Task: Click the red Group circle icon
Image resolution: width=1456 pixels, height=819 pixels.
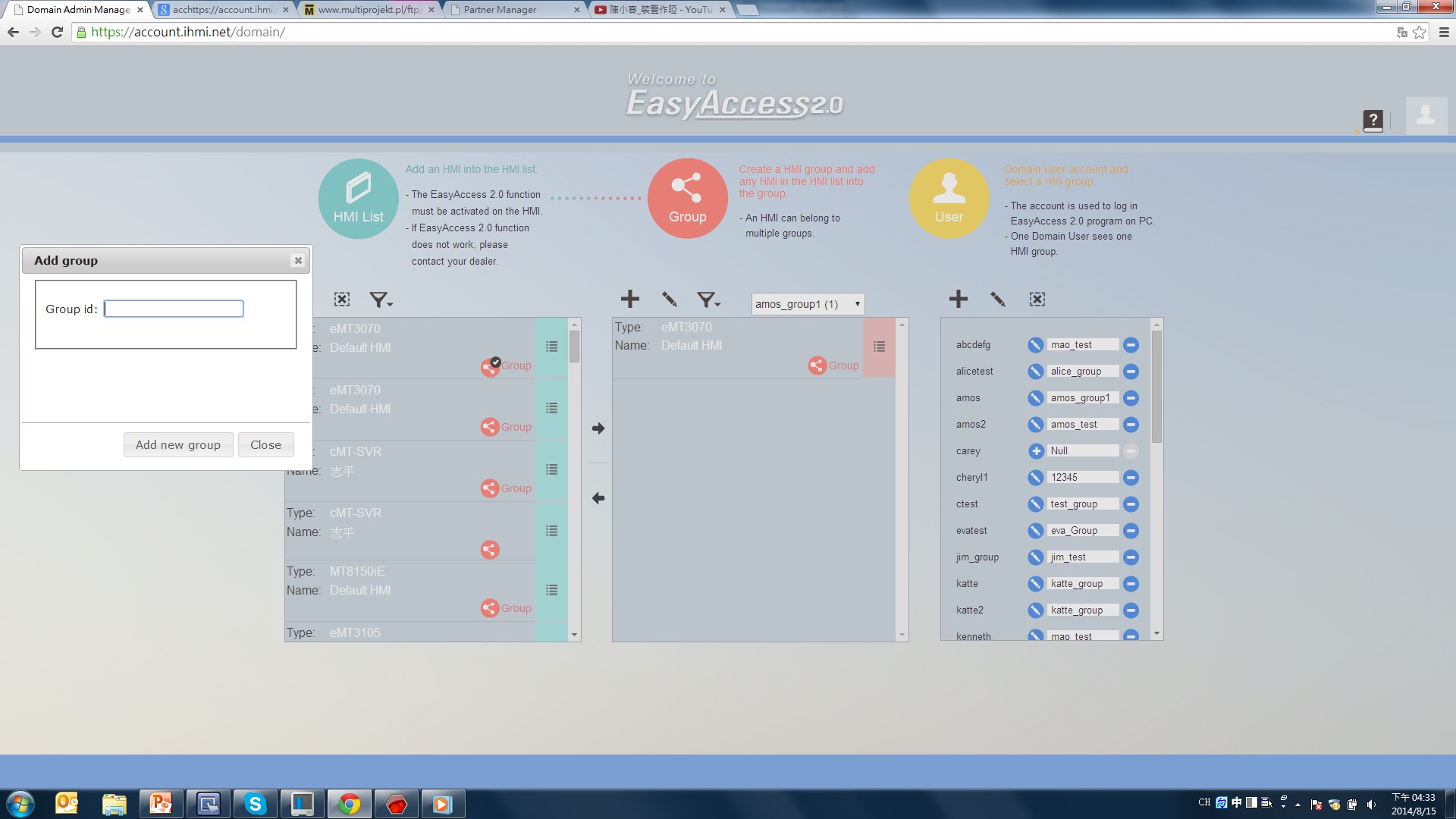Action: (x=687, y=199)
